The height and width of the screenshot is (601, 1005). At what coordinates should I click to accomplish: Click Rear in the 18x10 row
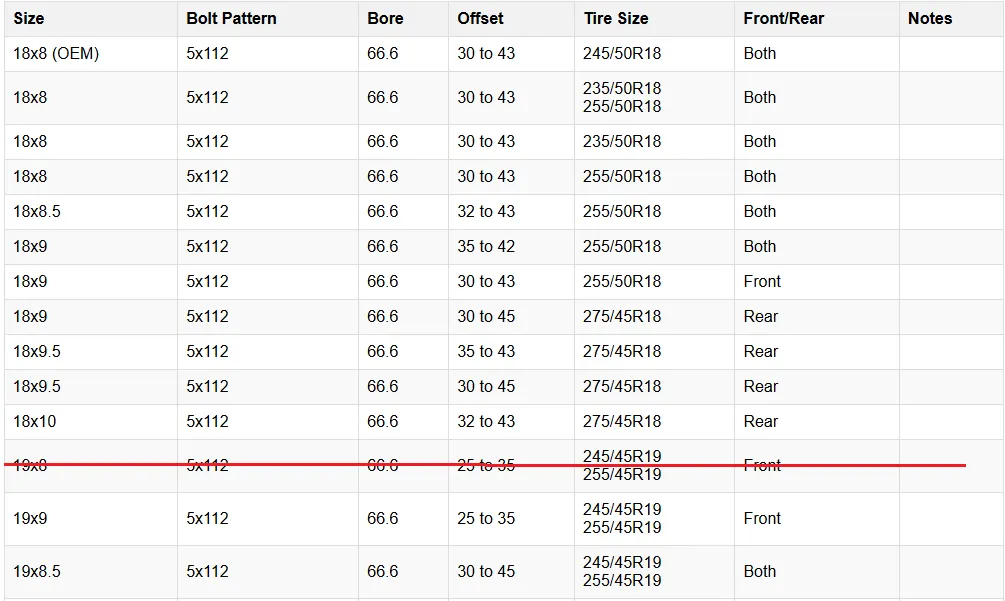coord(761,422)
